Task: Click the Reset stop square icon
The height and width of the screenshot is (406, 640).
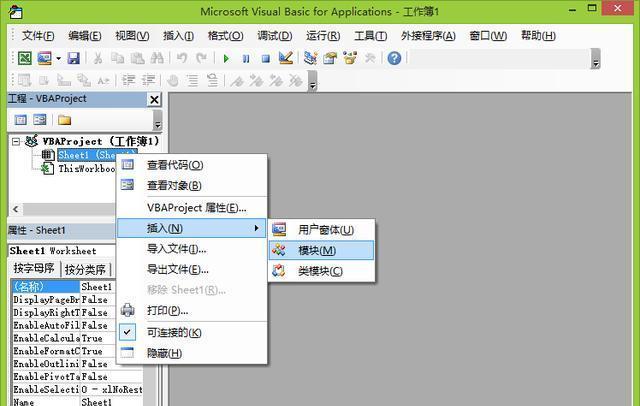Action: tap(265, 58)
